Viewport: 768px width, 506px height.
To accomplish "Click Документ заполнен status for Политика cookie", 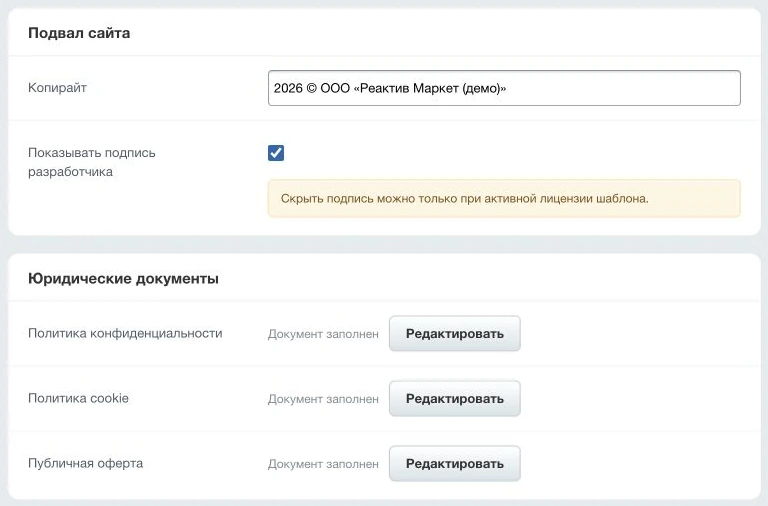I will coord(323,399).
